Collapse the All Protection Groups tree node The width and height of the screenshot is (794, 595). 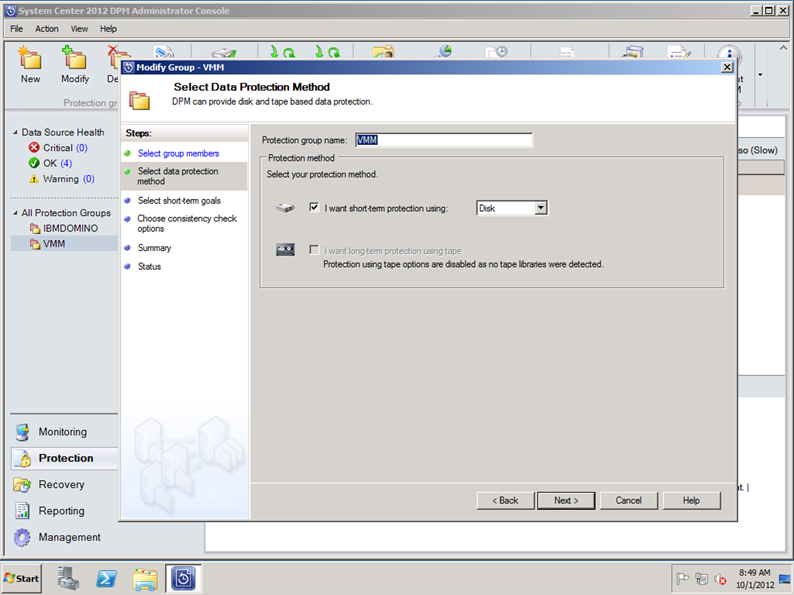click(x=15, y=213)
